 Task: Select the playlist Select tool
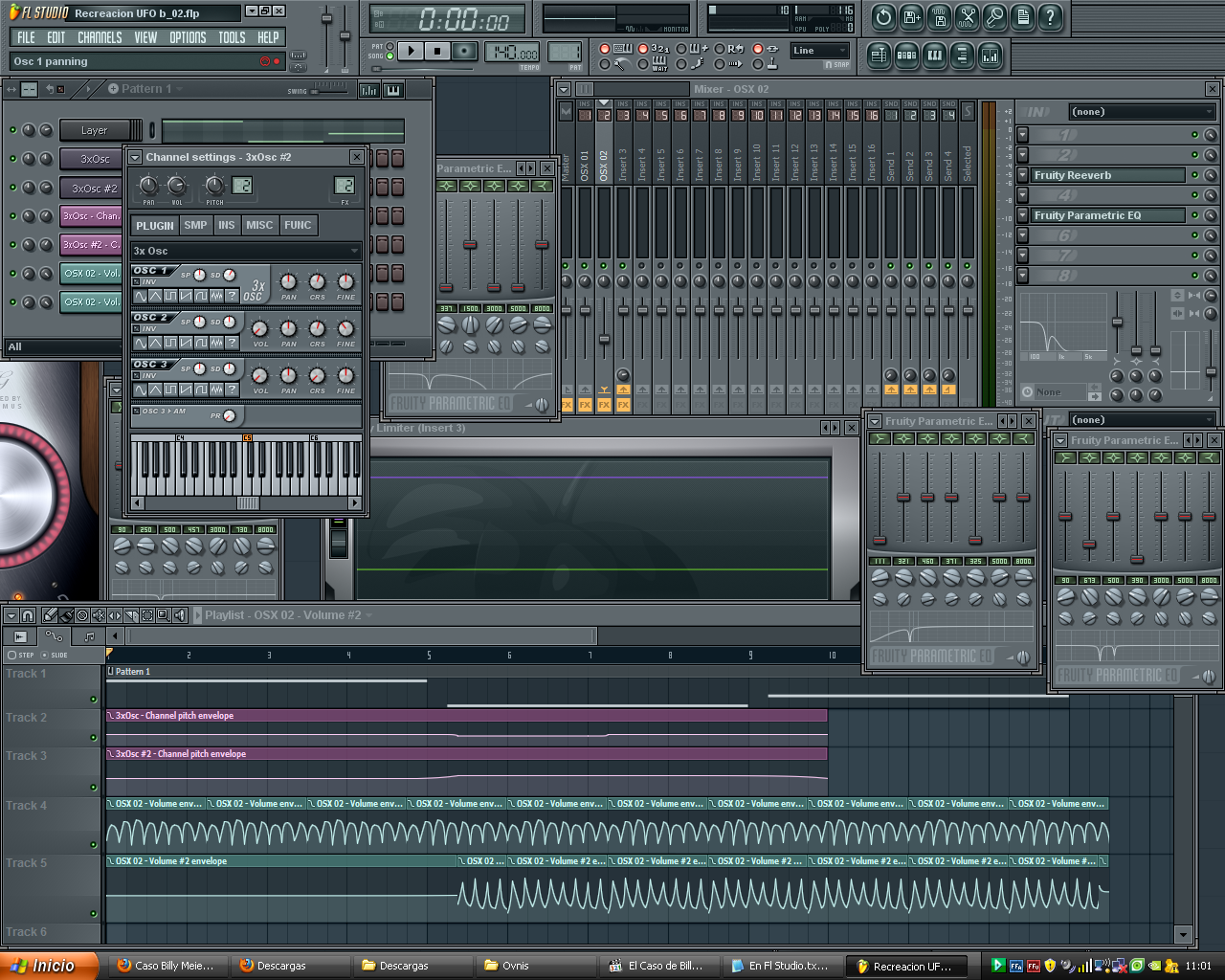point(147,615)
